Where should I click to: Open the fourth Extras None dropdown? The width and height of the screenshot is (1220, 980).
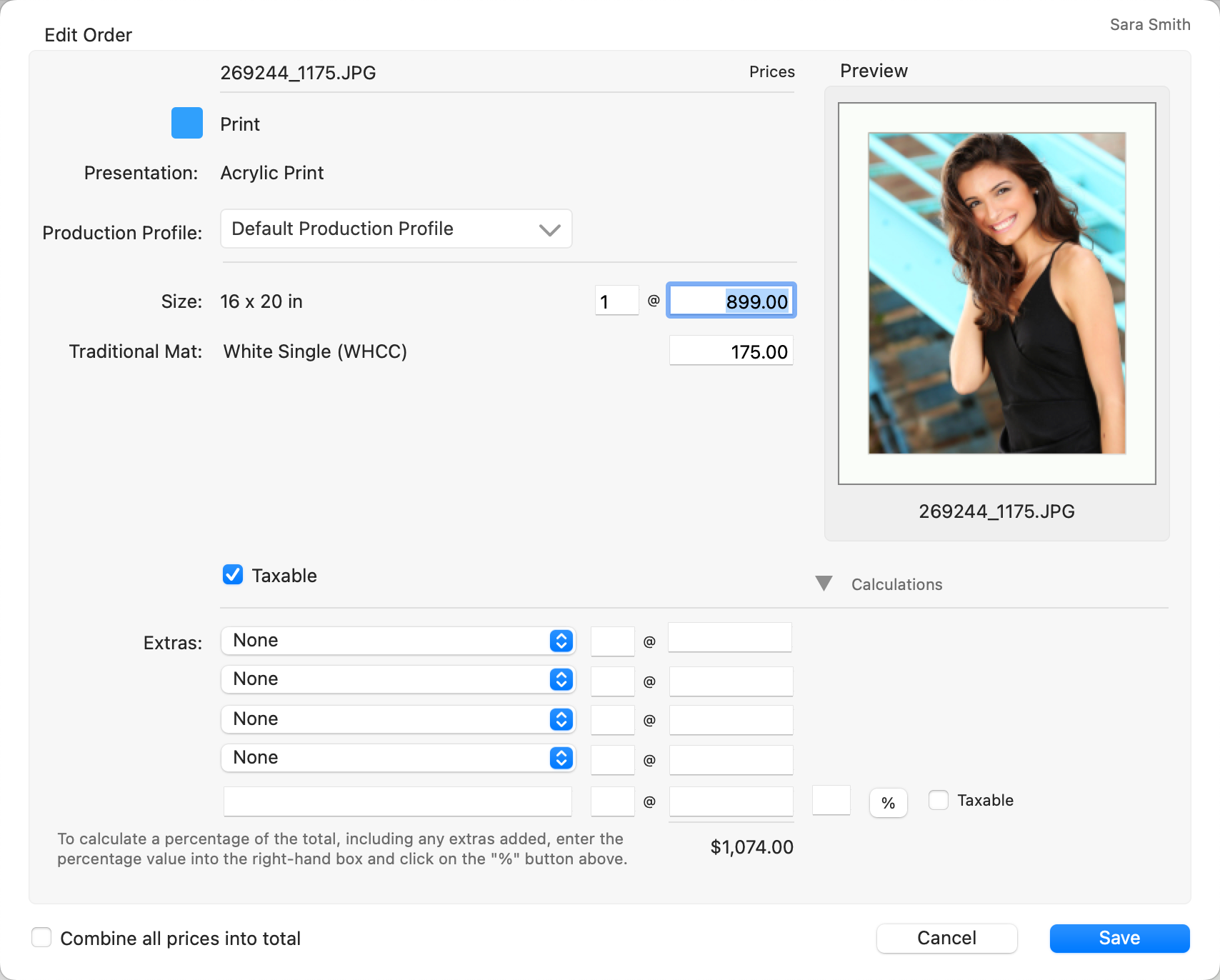pyautogui.click(x=398, y=758)
